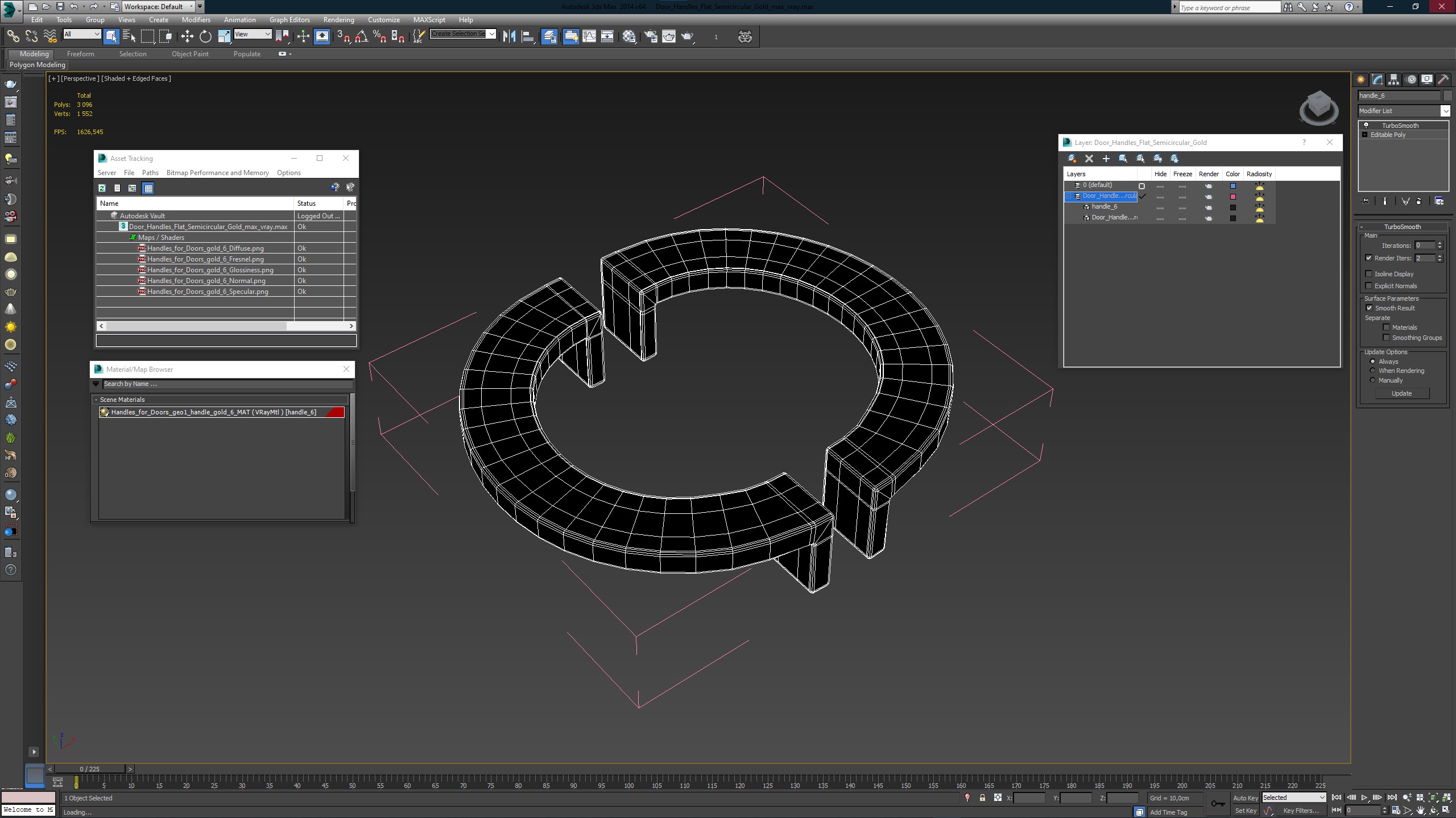Click the object name field handle_6

pyautogui.click(x=1399, y=95)
